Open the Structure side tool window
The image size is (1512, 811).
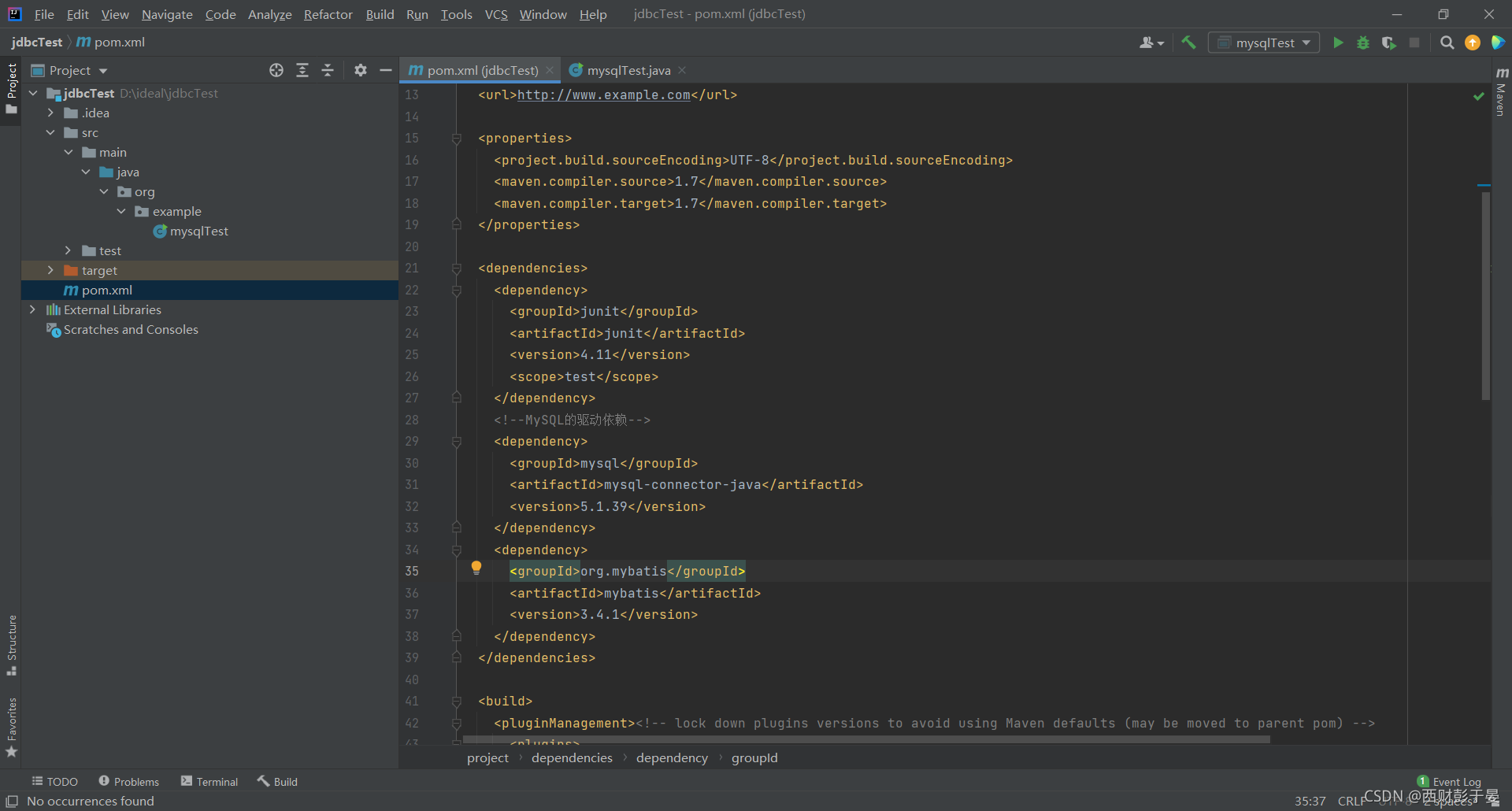coord(11,645)
